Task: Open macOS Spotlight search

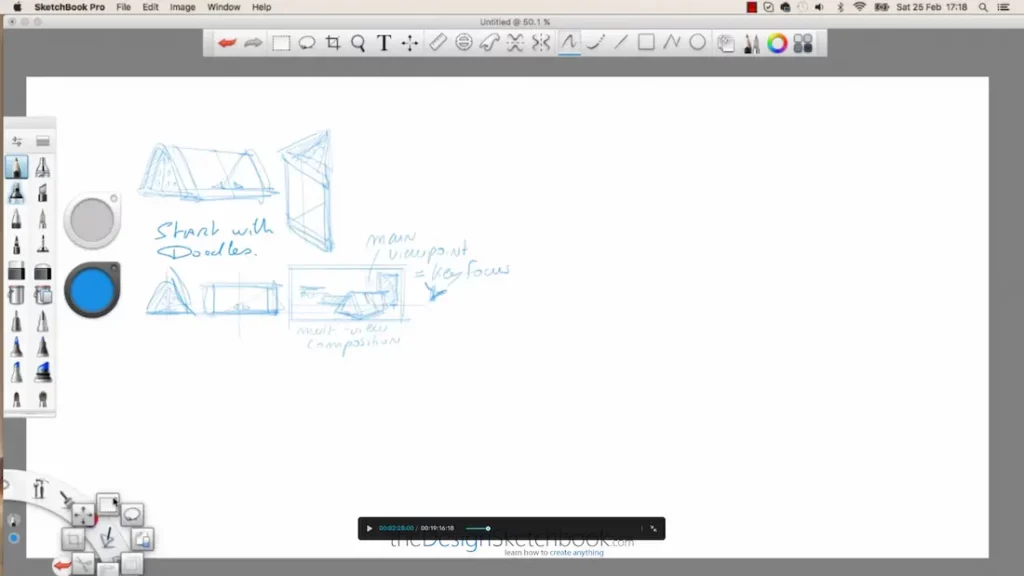Action: pos(984,7)
